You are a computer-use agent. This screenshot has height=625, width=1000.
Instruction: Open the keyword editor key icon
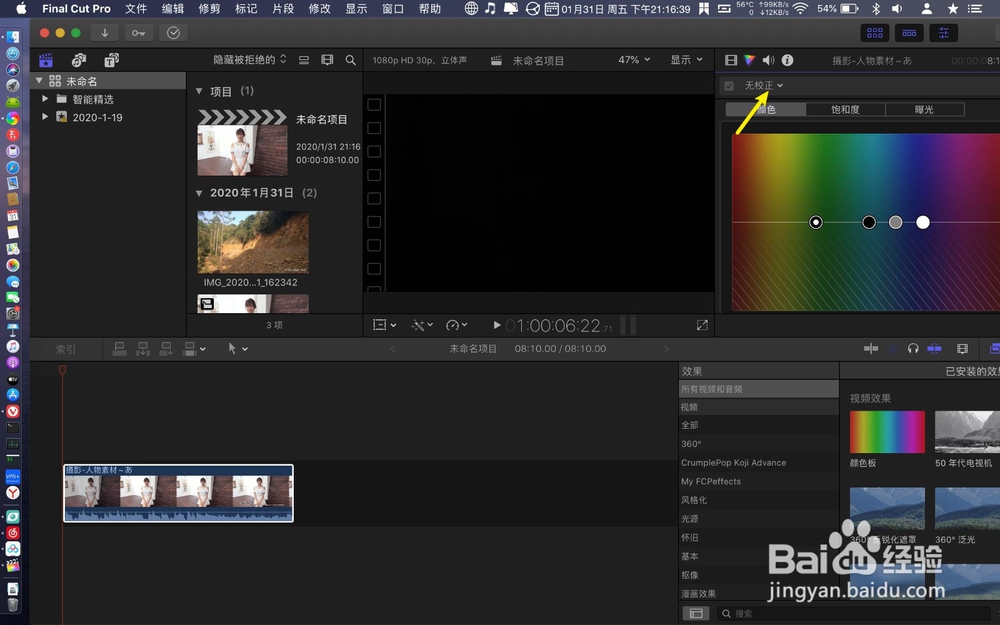(138, 33)
